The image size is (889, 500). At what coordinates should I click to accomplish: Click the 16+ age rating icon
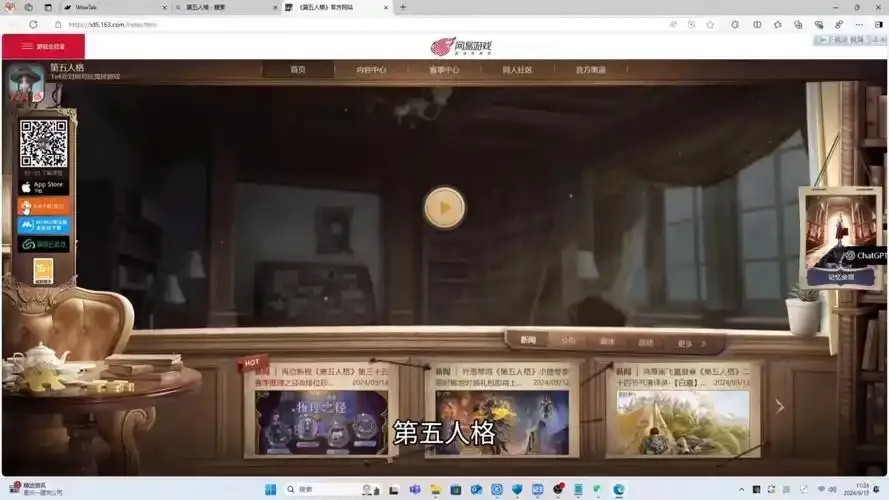43,271
